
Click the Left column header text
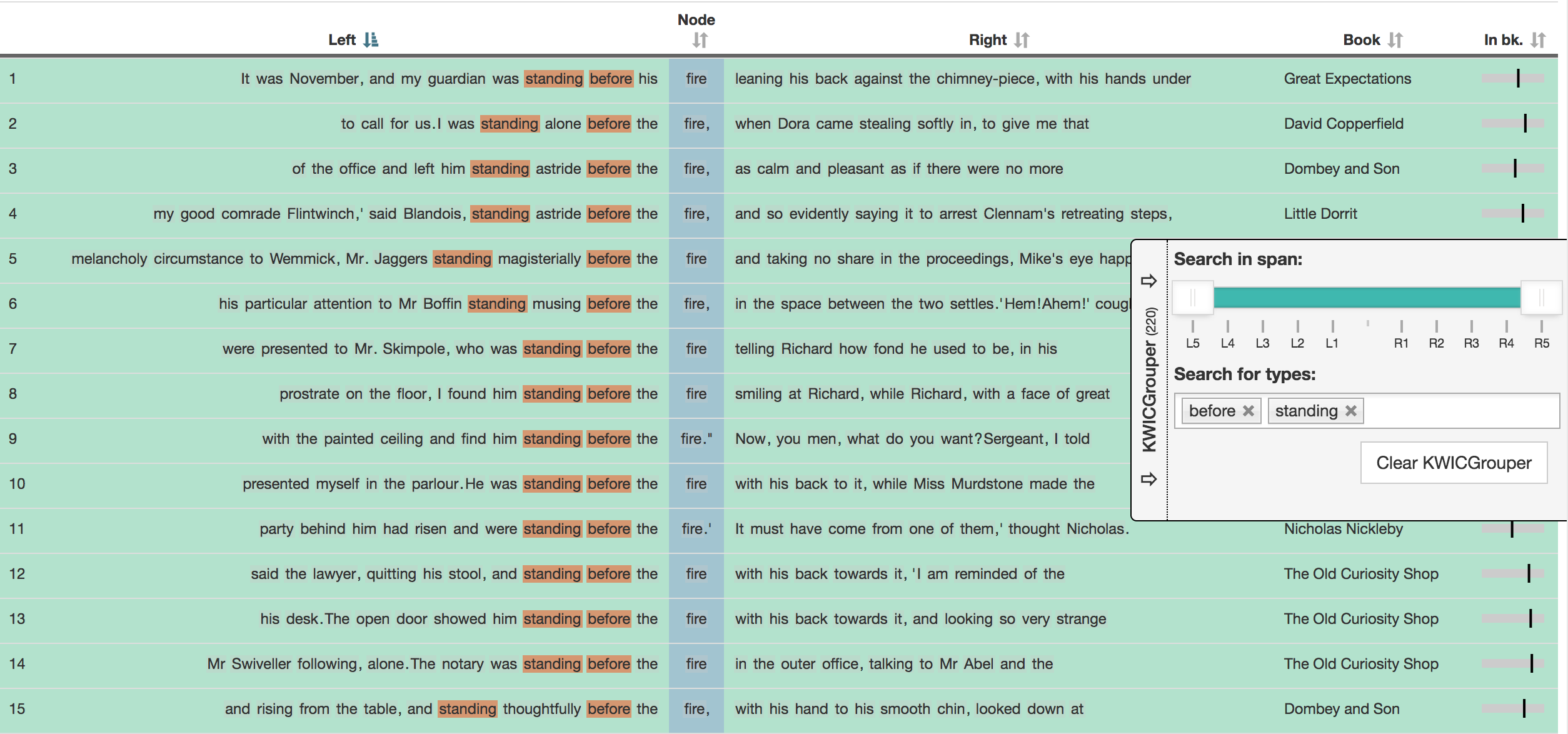tap(342, 40)
